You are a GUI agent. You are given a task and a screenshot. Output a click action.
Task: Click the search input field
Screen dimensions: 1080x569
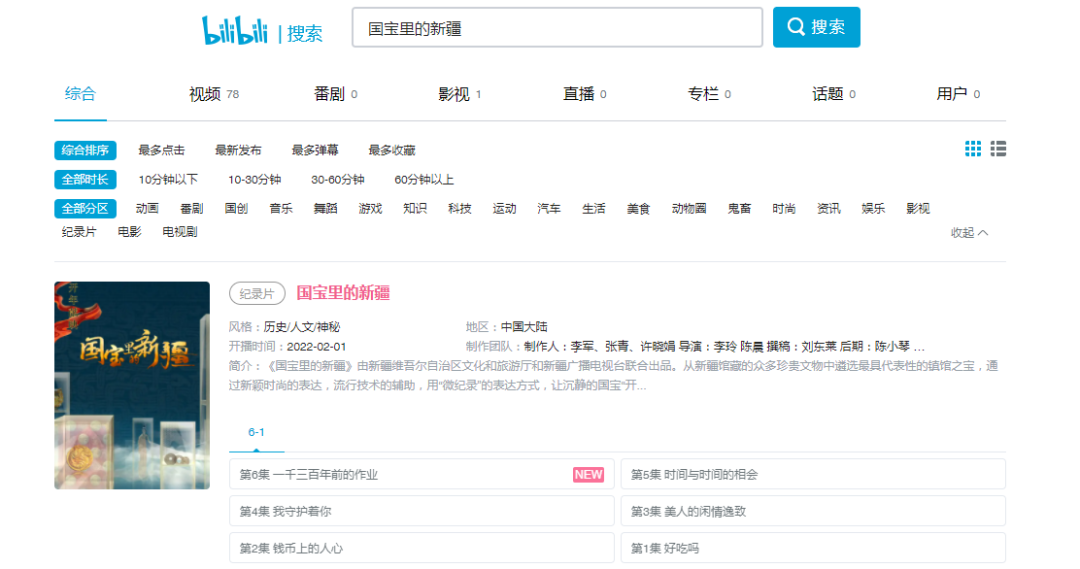coord(556,28)
